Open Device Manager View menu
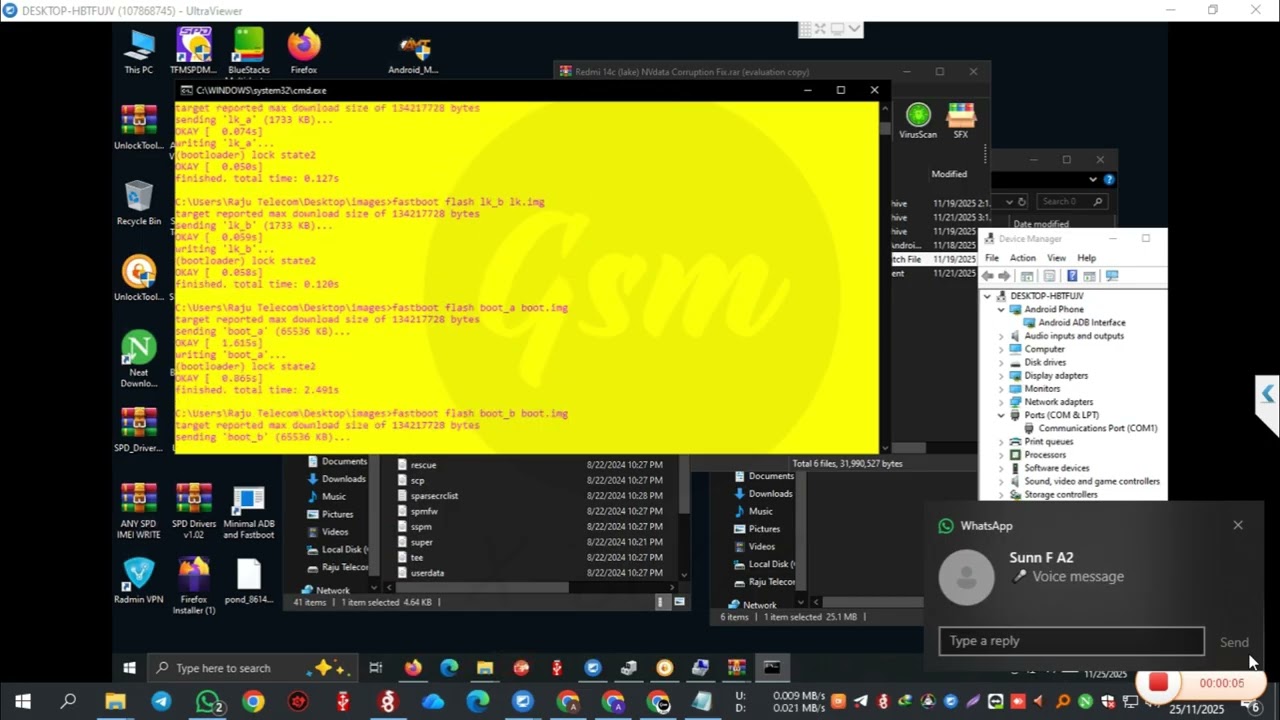 (1056, 258)
